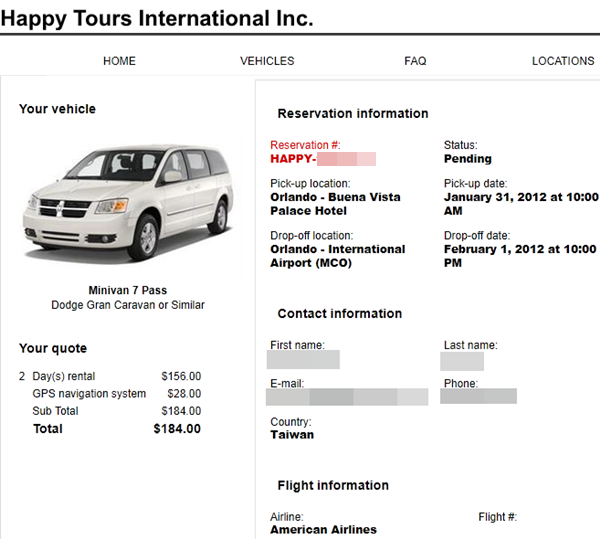Click the Minivan 7 Pass vehicle name
Screen dimensions: 600x539
[128, 290]
